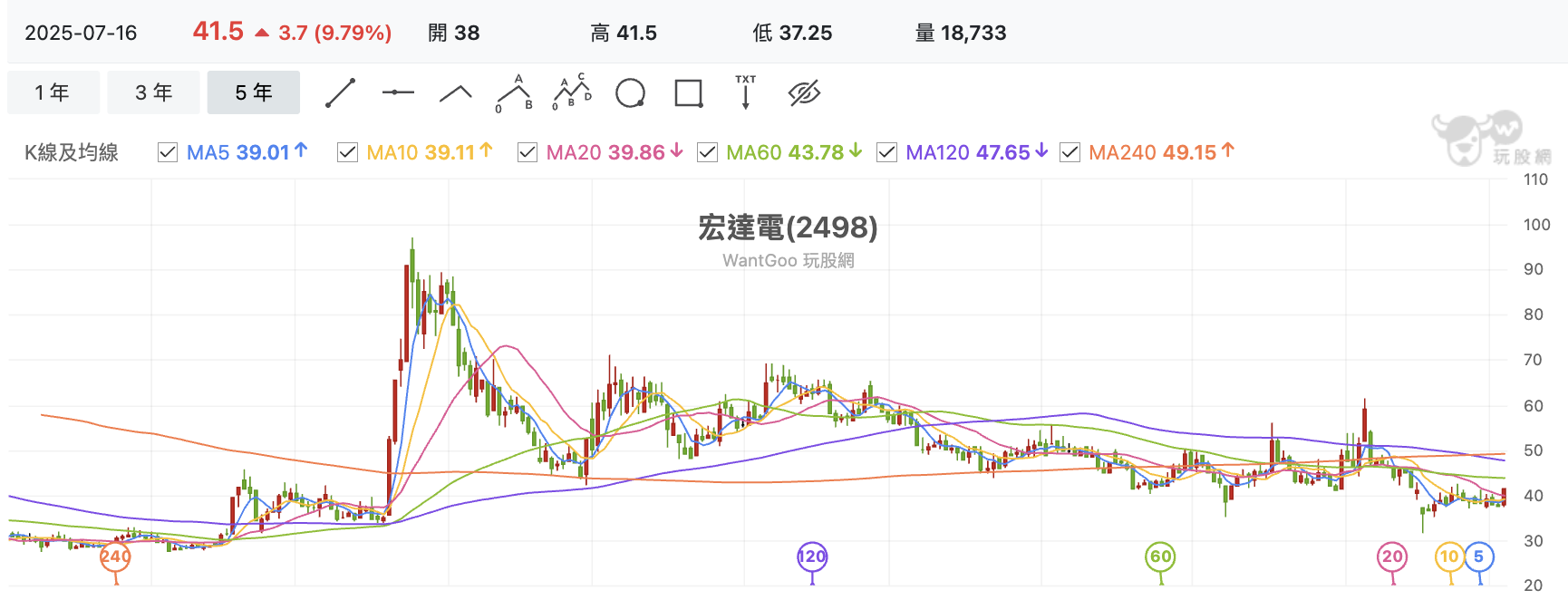The width and height of the screenshot is (1568, 600).
Task: Select the horizontal line tool
Action: [398, 92]
